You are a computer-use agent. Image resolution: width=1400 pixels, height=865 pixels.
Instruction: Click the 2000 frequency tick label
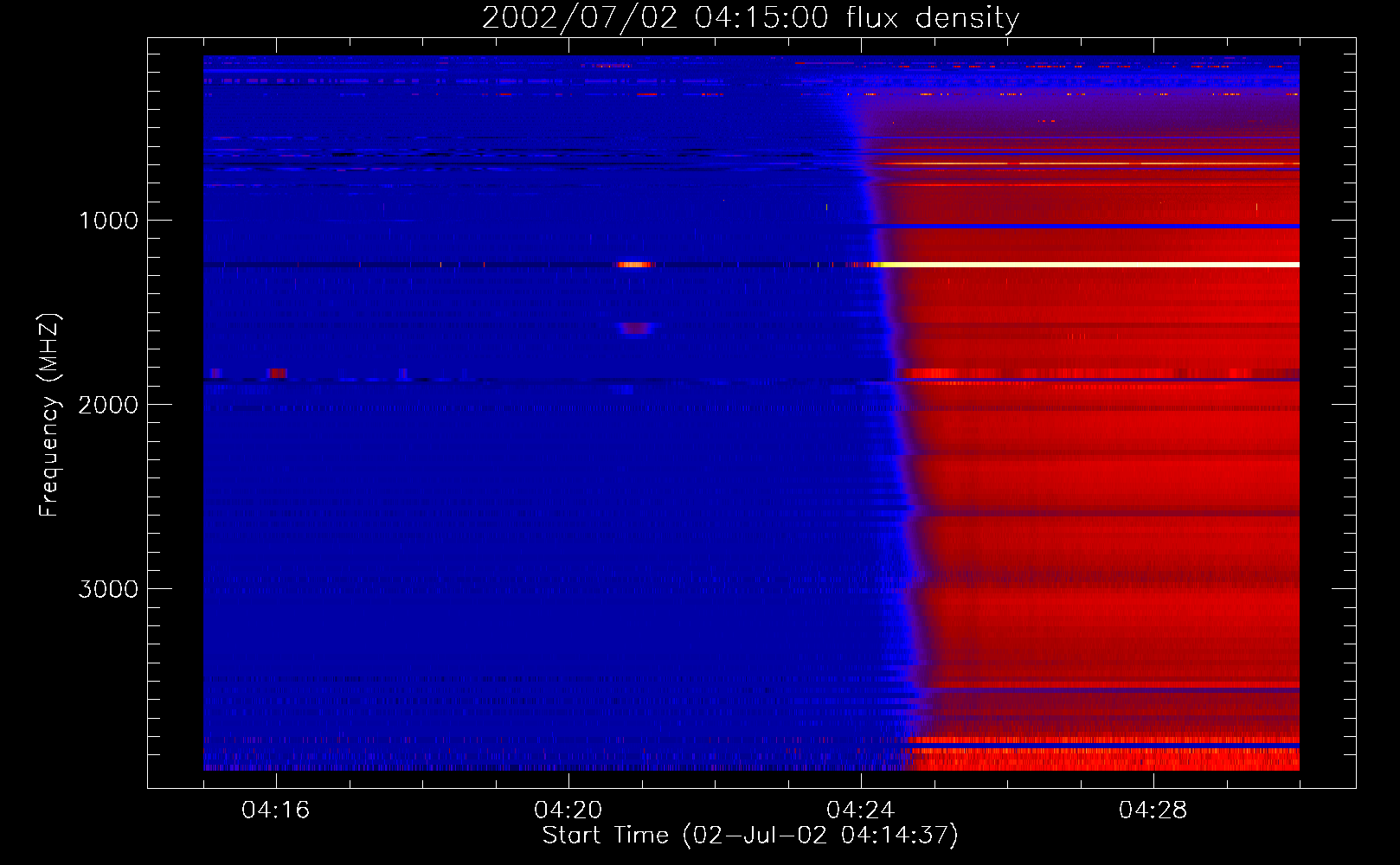[x=108, y=405]
